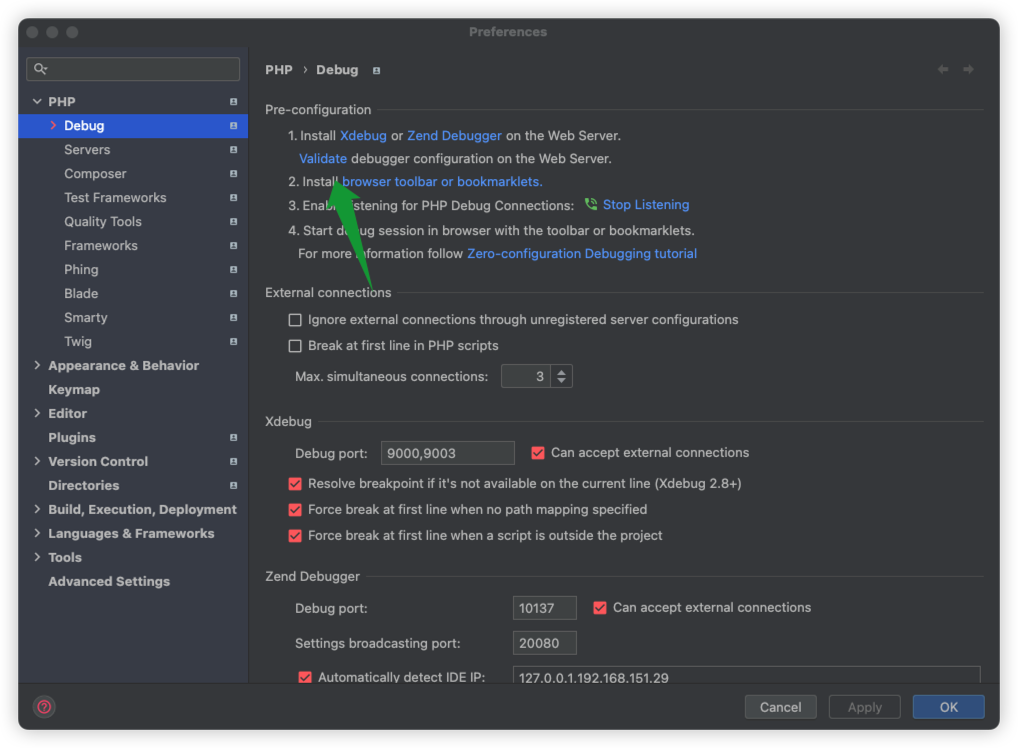The image size is (1018, 748).
Task: Expand the Appearance & Behavior section
Action: point(37,365)
